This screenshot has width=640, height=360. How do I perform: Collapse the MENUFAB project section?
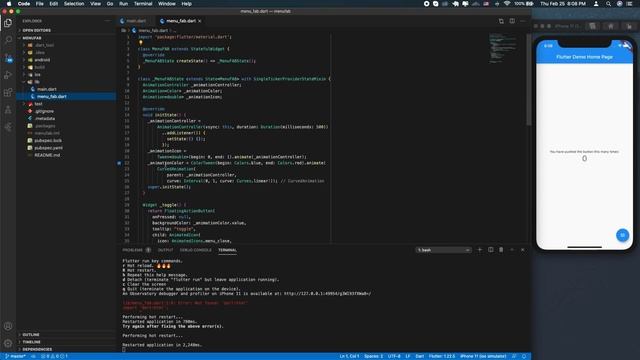32,38
